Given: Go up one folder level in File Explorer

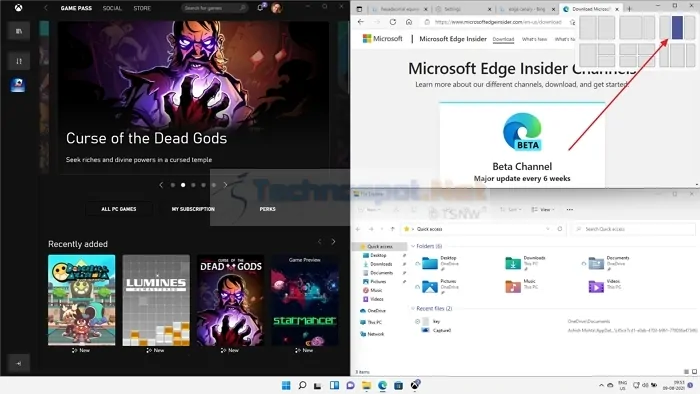Looking at the screenshot, I should click(392, 229).
